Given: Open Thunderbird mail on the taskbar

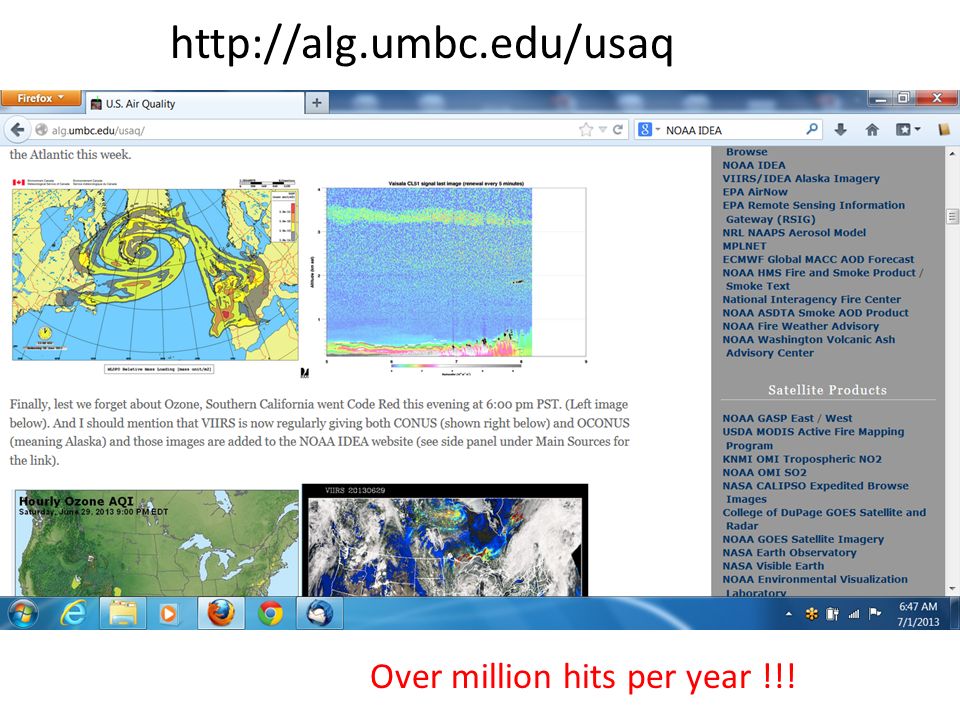Looking at the screenshot, I should point(319,613).
